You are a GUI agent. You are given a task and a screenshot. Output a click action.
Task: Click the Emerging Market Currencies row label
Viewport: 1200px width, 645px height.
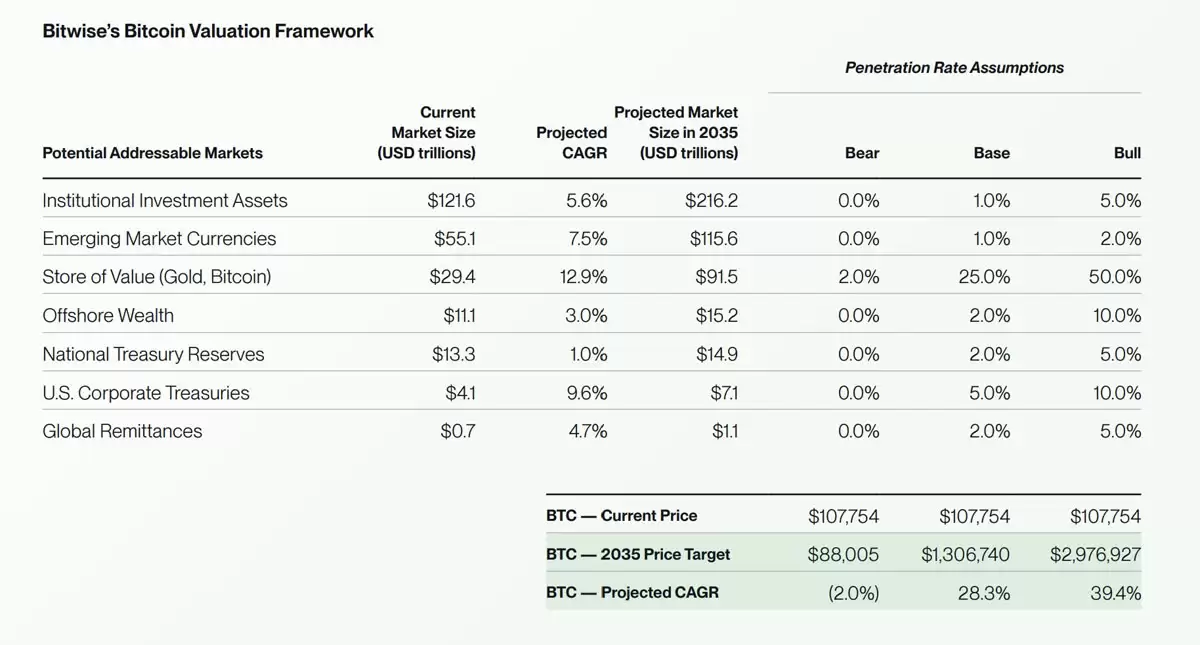(x=159, y=239)
